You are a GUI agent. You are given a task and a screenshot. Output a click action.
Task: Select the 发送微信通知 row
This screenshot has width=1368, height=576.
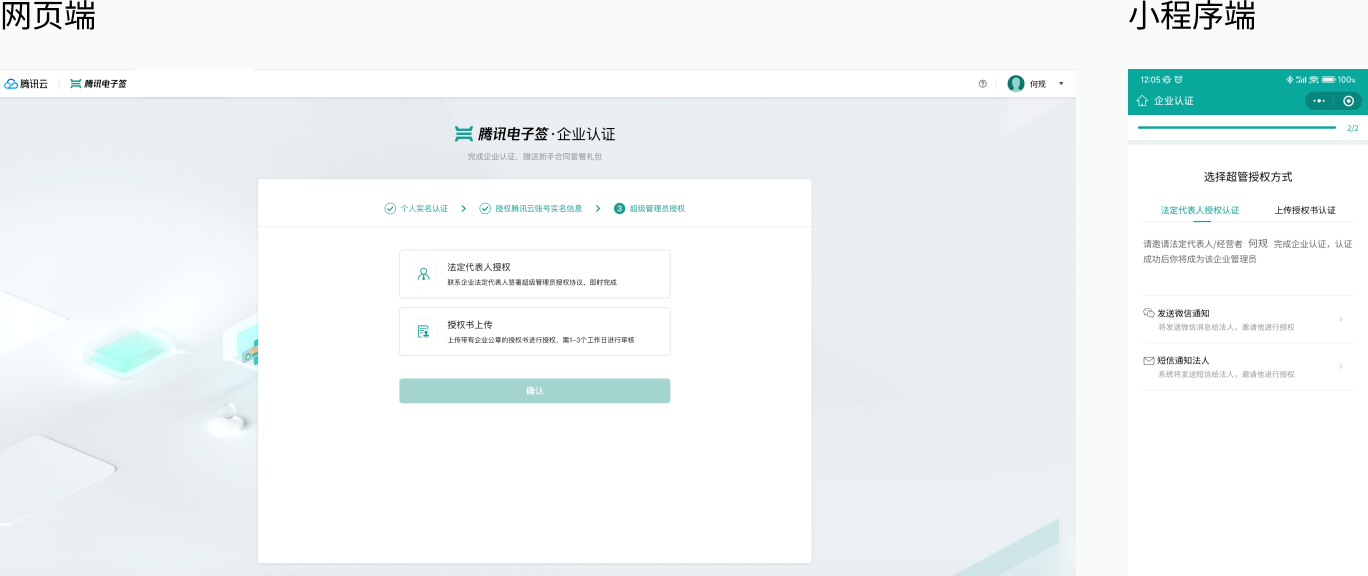[1247, 319]
